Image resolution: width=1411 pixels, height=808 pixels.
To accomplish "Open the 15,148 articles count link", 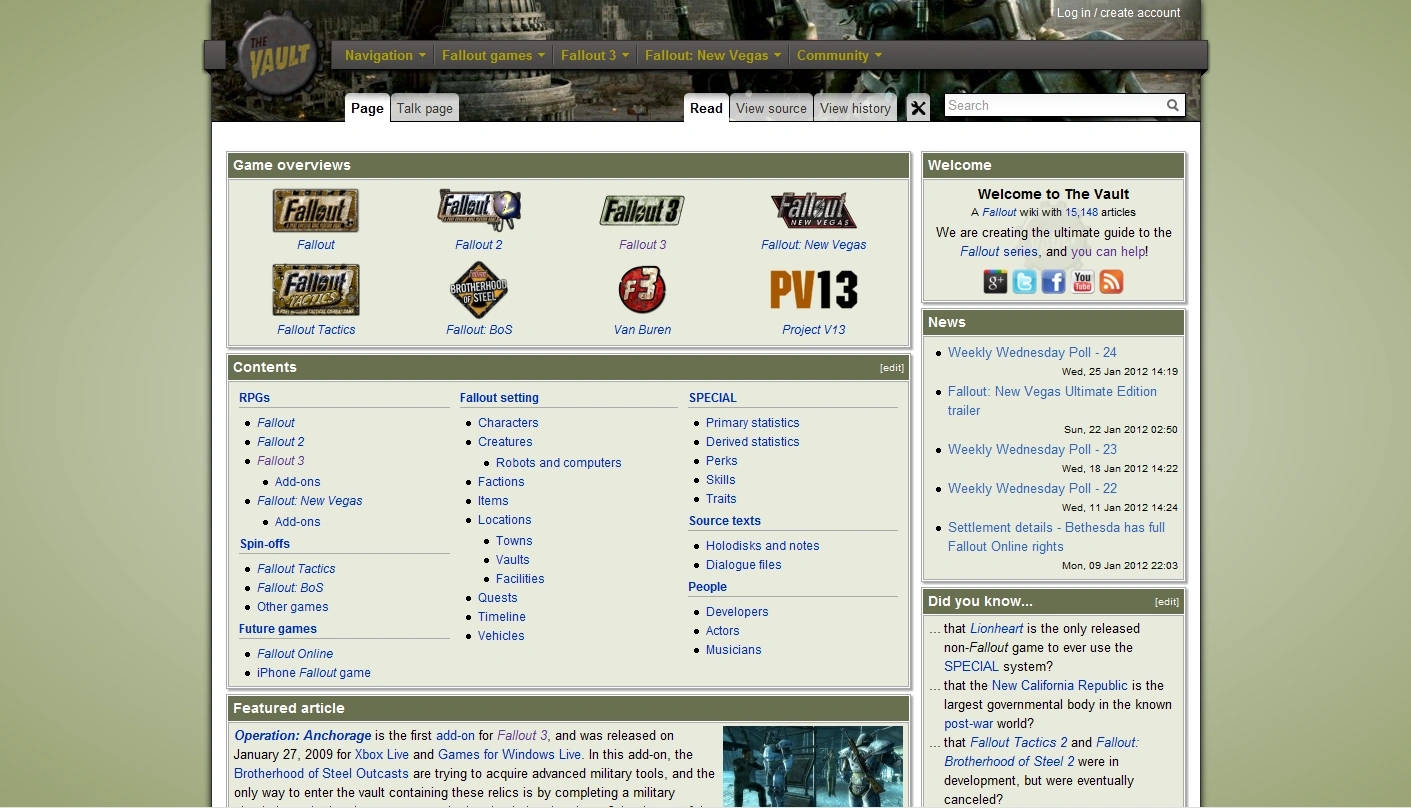I will pyautogui.click(x=1081, y=212).
